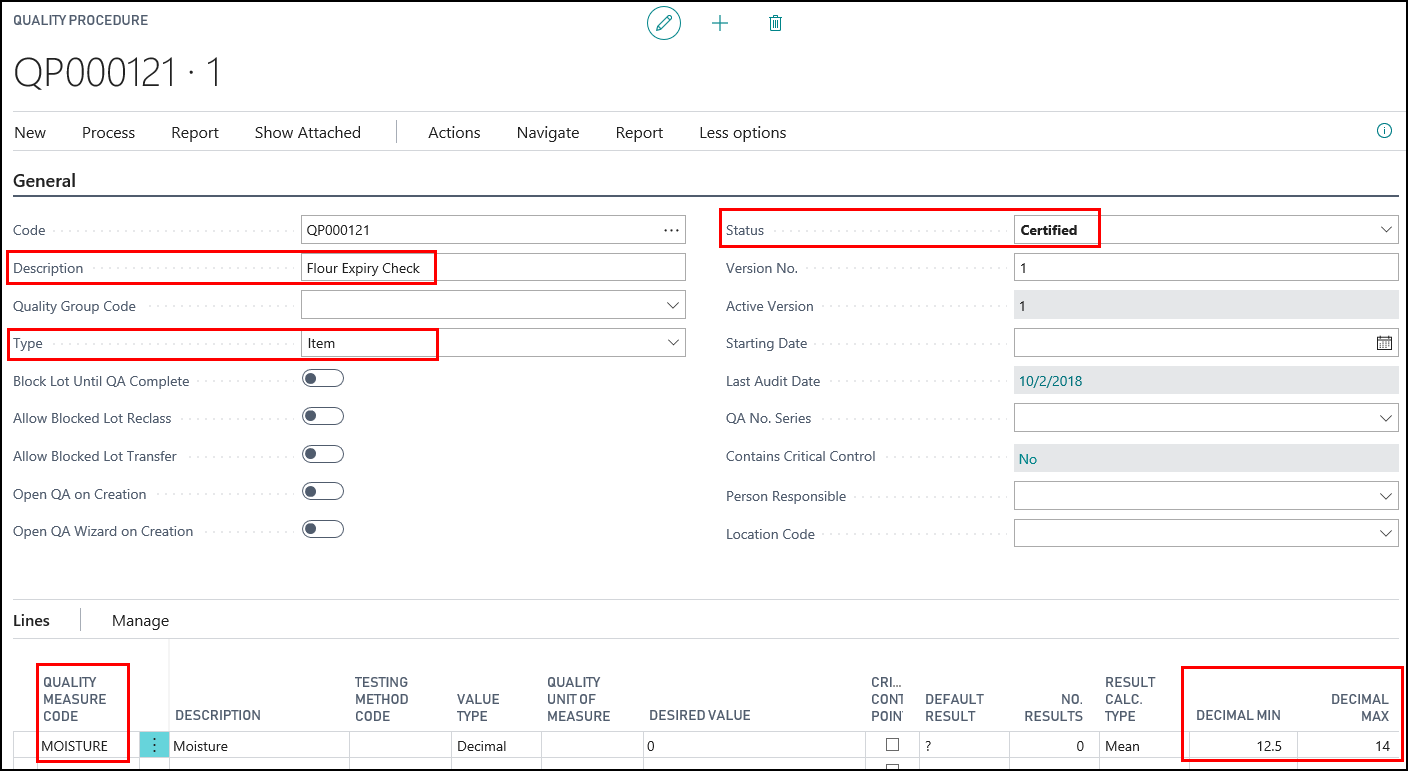Open the Process menu
Screen dimensions: 1409x771
[x=108, y=133]
